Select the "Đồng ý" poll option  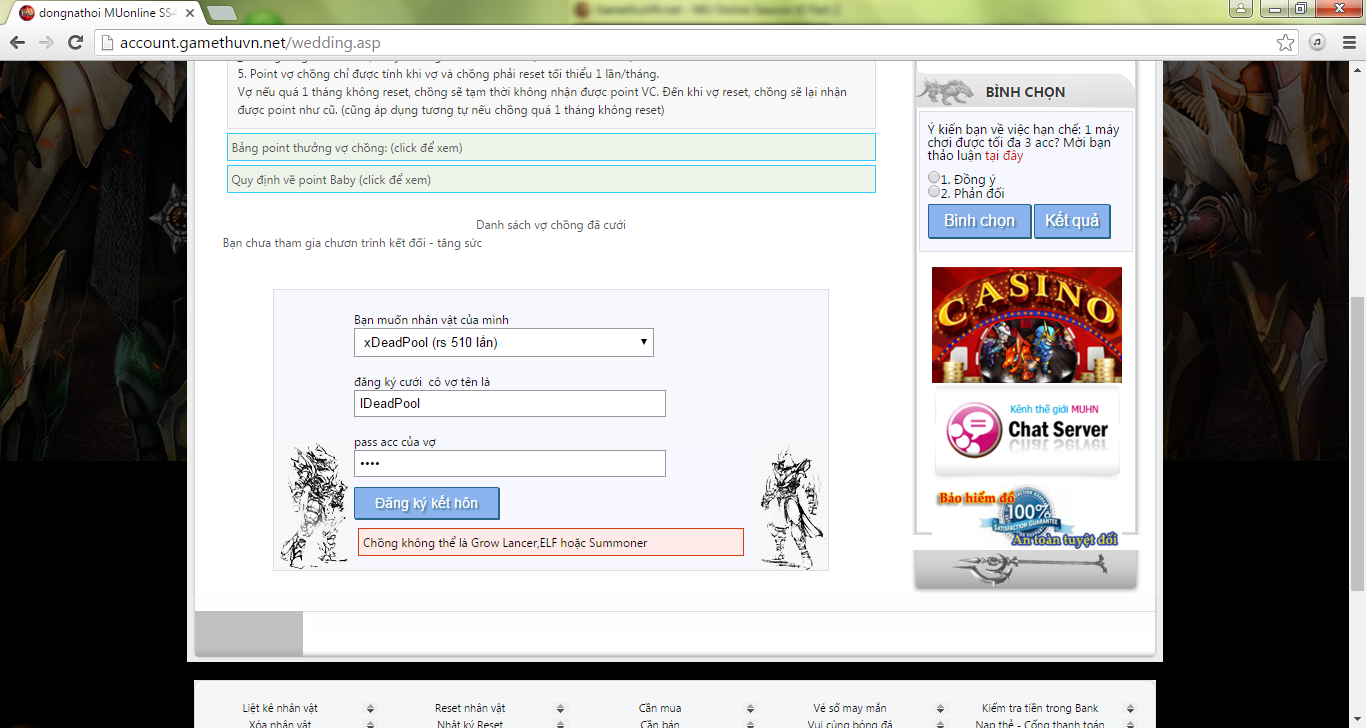pos(934,178)
